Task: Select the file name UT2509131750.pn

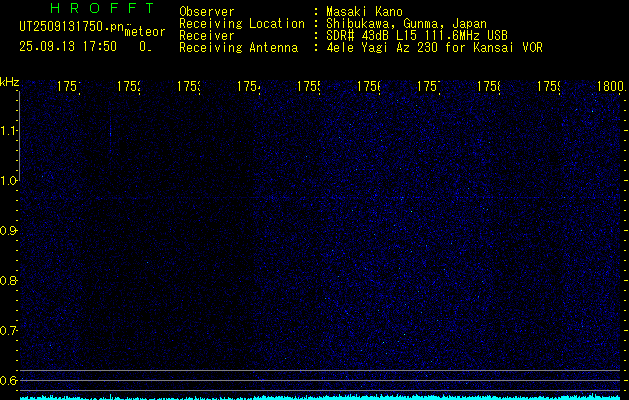Action: [x=72, y=26]
